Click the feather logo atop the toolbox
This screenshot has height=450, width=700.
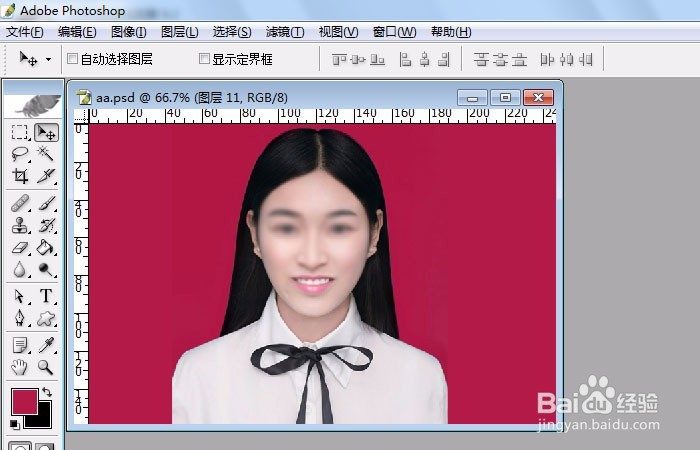[x=33, y=105]
